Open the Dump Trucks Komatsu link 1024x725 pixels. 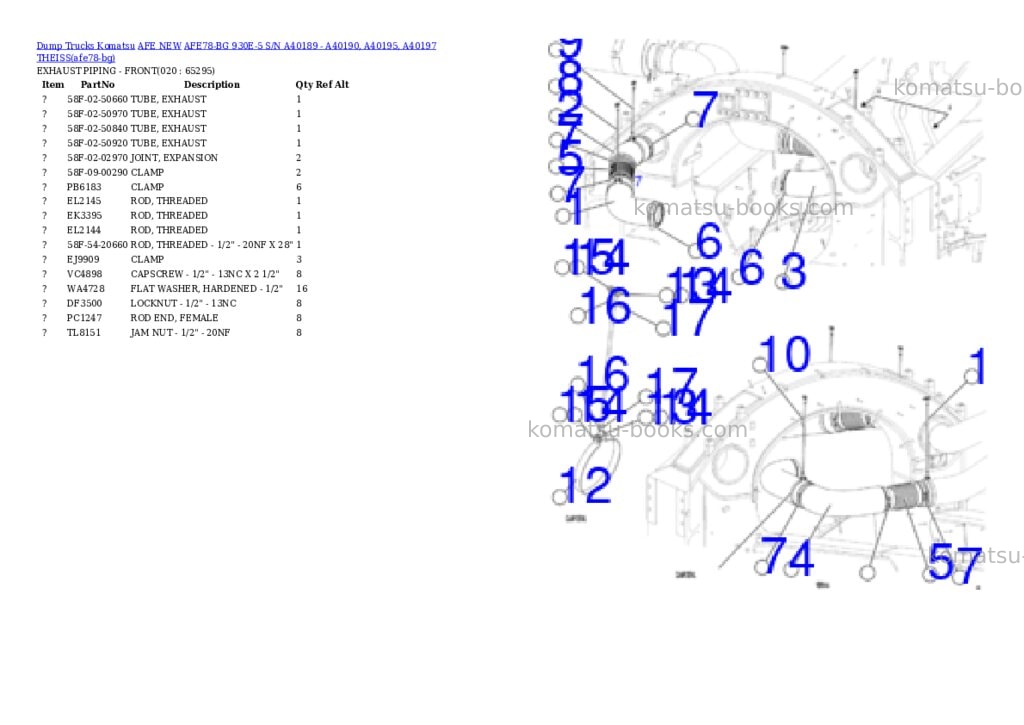(x=86, y=46)
